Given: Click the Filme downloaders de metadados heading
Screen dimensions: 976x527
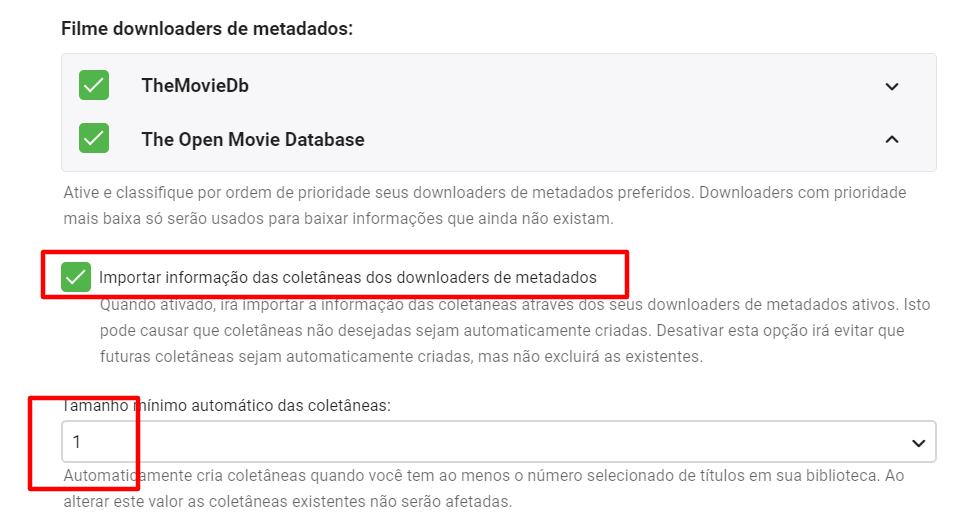Looking at the screenshot, I should click(x=207, y=28).
